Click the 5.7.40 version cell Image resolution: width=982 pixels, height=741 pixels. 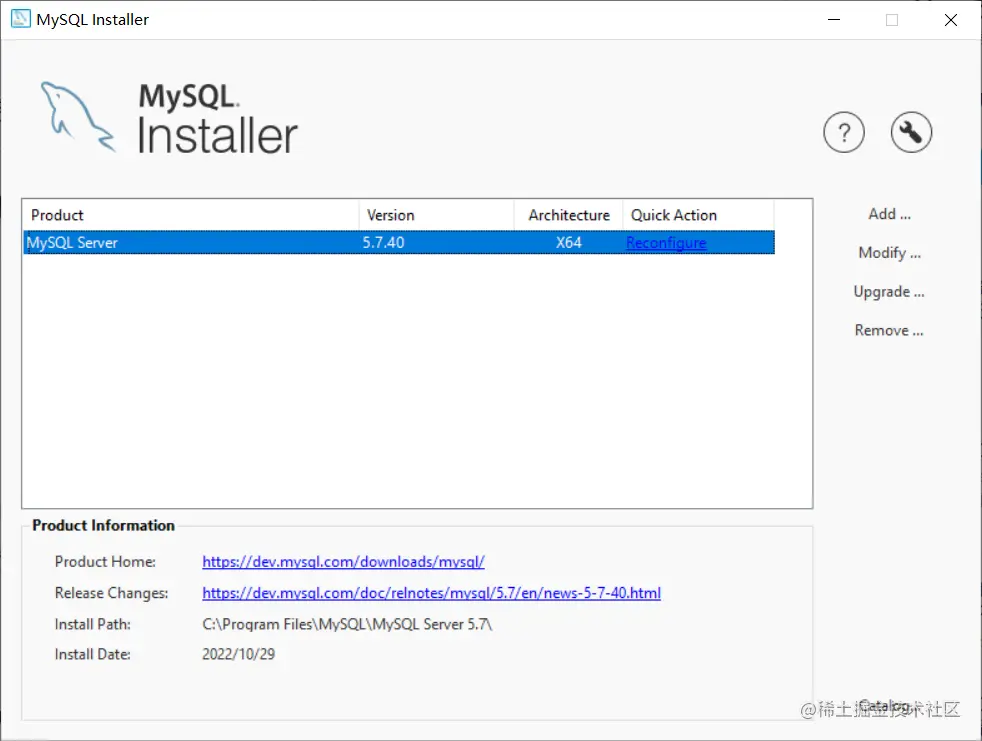point(383,242)
